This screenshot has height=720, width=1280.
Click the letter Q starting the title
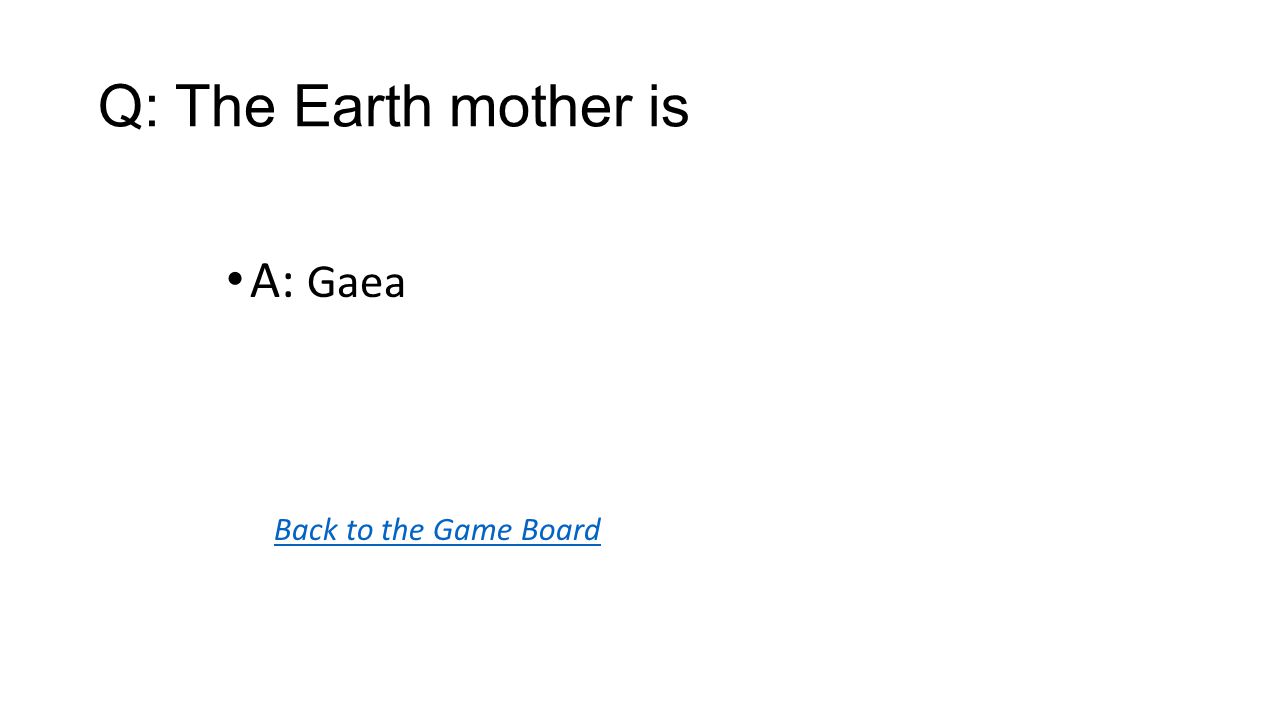coord(121,107)
